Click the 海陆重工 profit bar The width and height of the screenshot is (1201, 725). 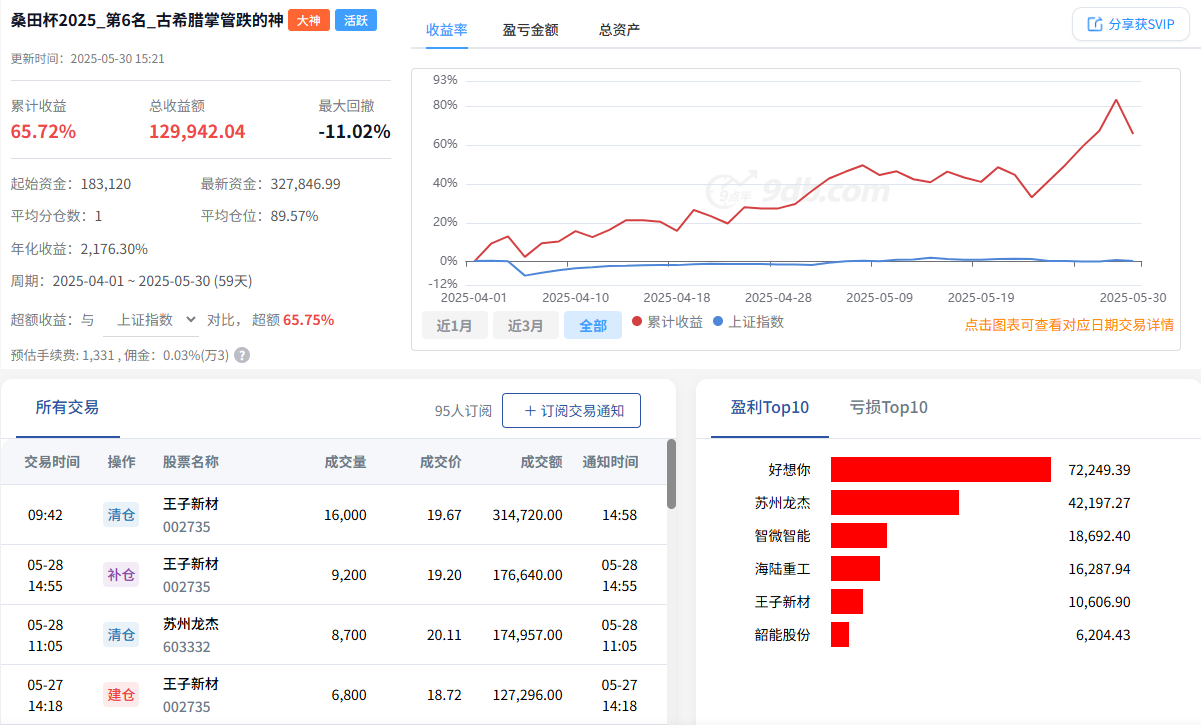855,568
